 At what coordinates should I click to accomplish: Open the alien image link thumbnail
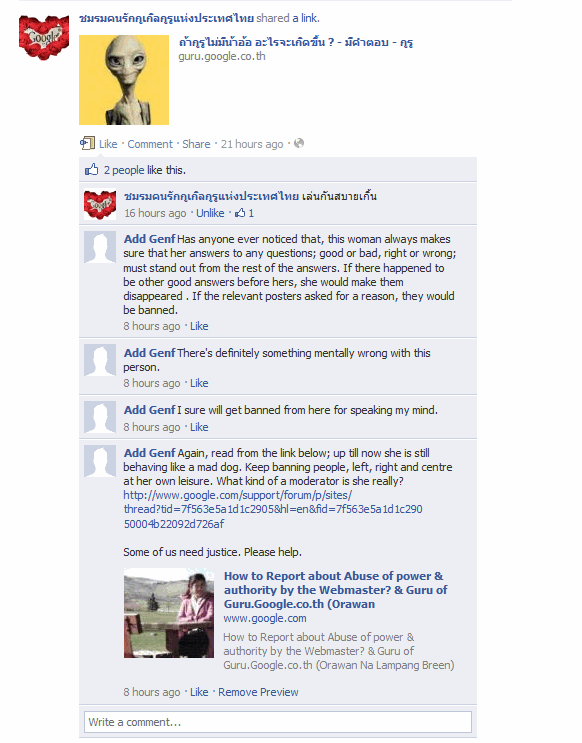[x=124, y=80]
